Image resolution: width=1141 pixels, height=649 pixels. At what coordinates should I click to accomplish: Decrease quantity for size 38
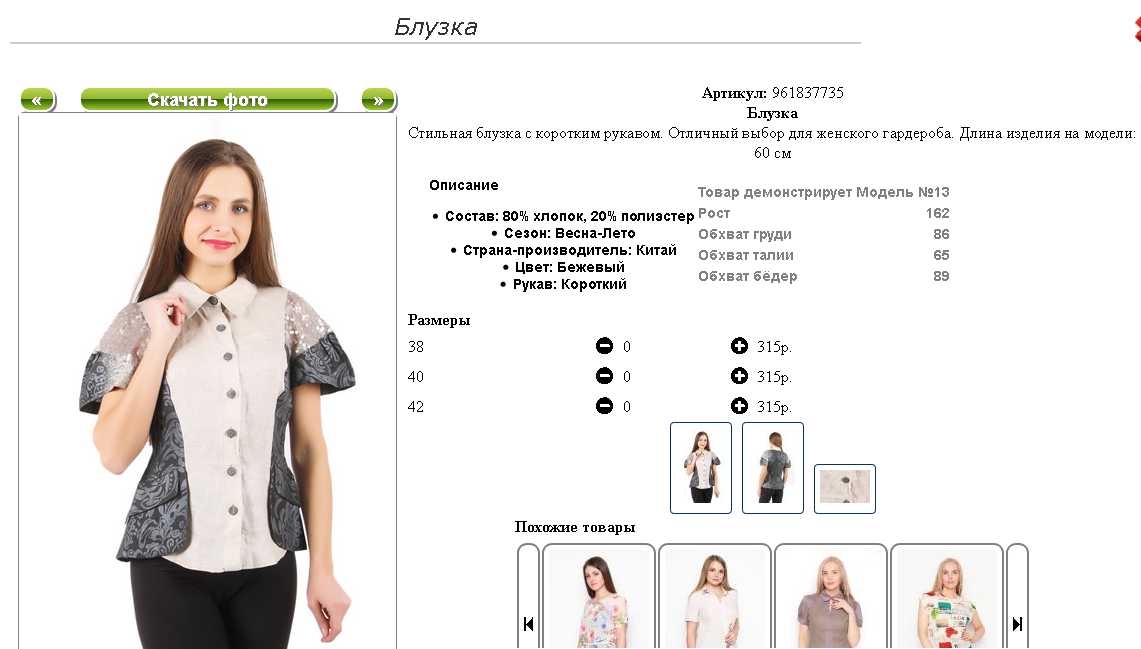[x=604, y=346]
